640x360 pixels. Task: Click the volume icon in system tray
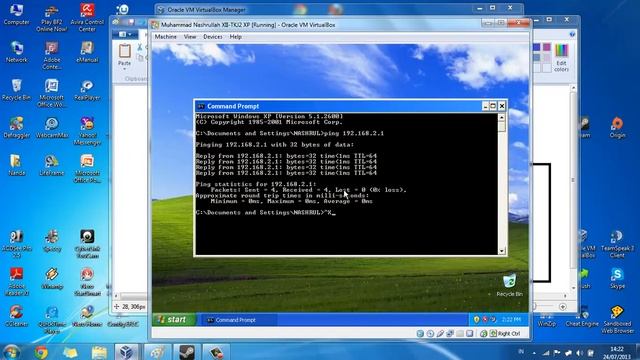click(x=580, y=353)
